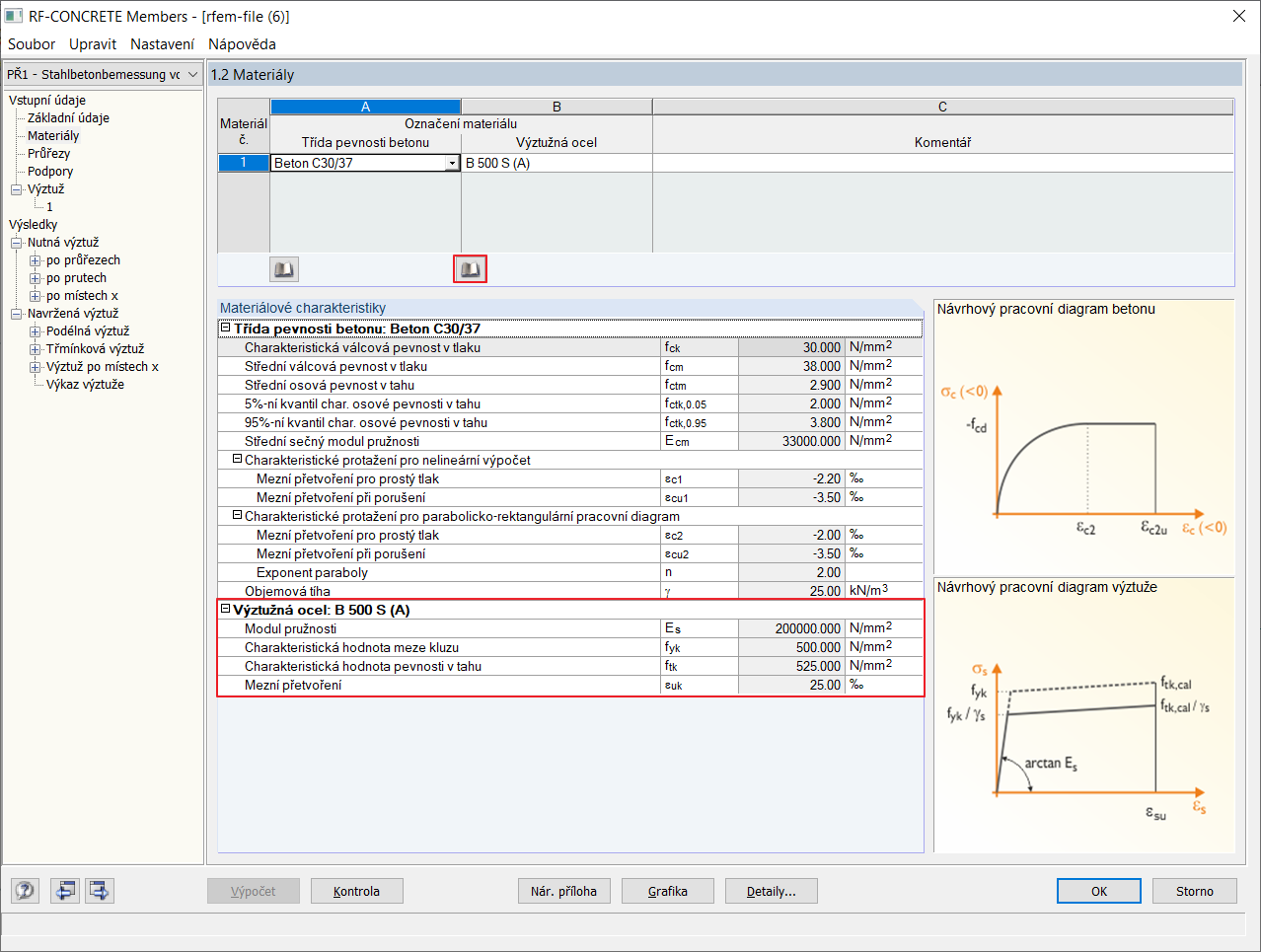Click Modul pružnosti value 200000.000
Screen dimensions: 1261x952
tap(791, 628)
